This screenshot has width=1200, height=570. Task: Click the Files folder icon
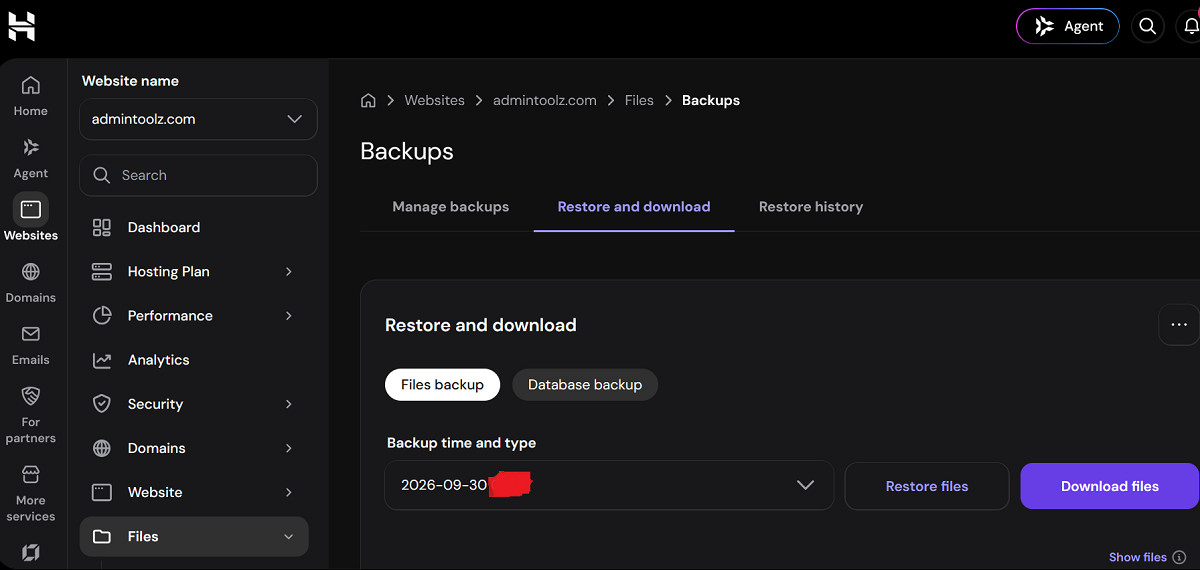pos(102,537)
